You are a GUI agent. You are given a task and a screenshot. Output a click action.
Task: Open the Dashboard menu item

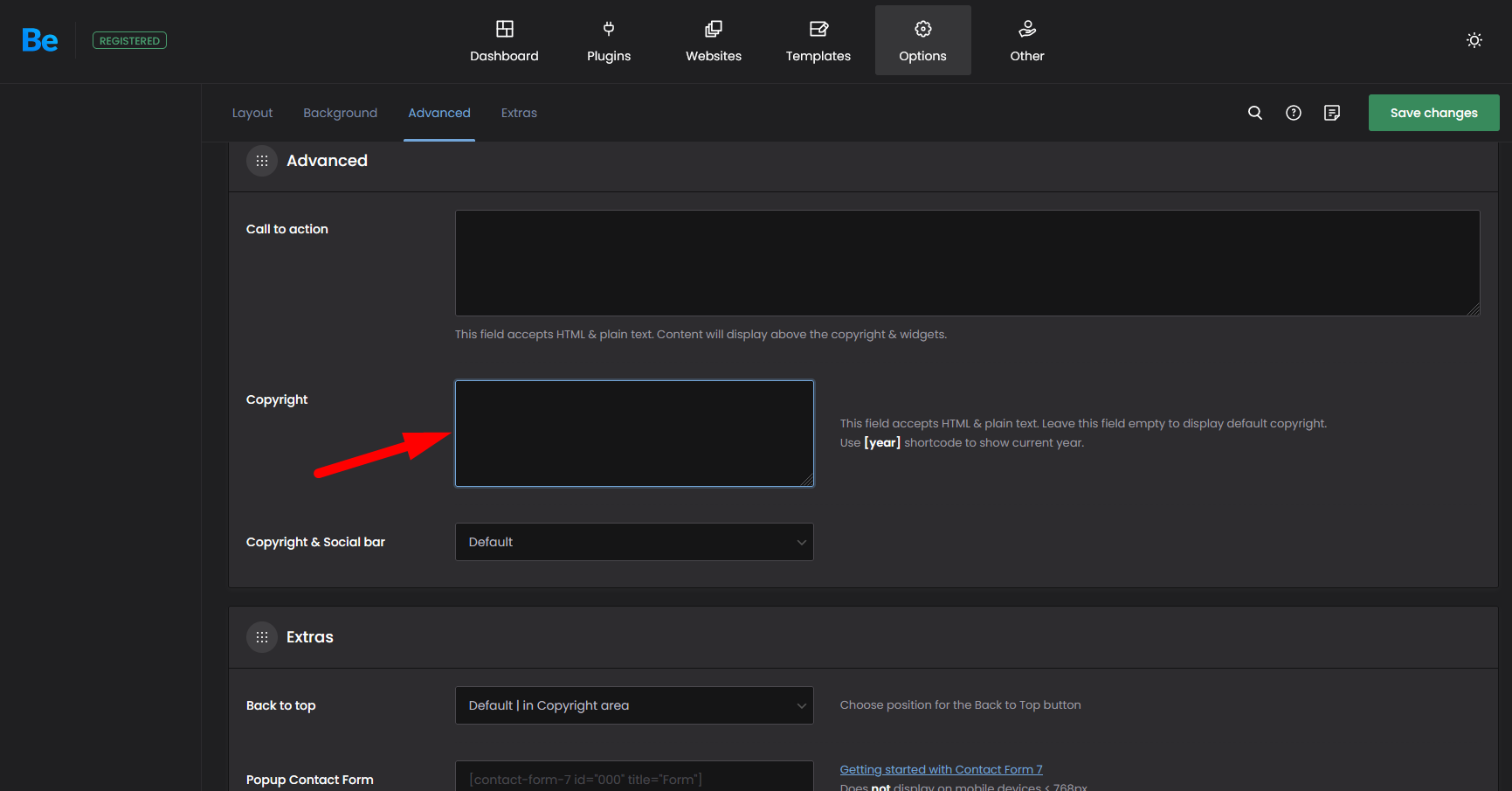point(504,40)
